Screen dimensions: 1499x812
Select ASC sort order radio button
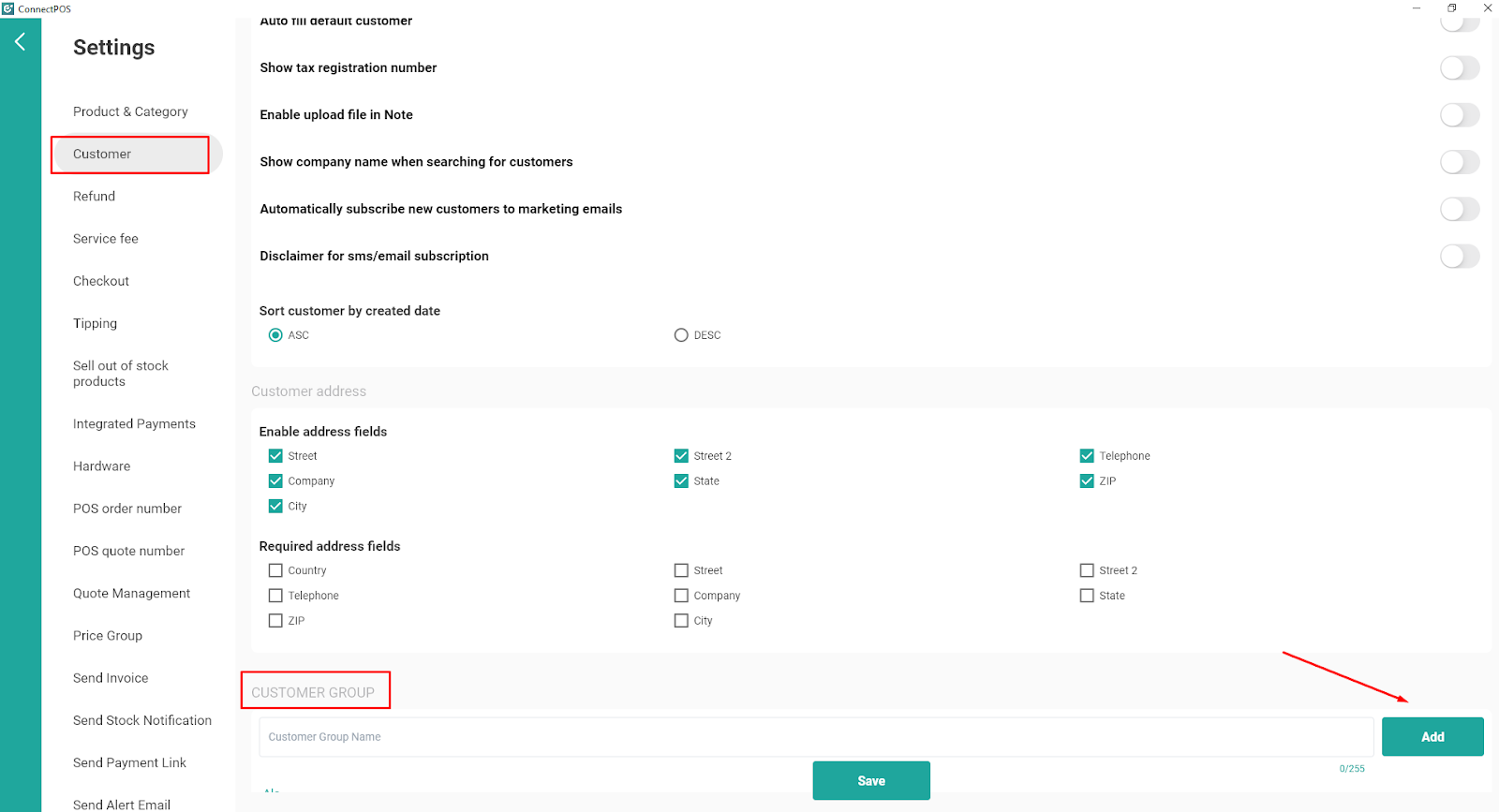(275, 335)
